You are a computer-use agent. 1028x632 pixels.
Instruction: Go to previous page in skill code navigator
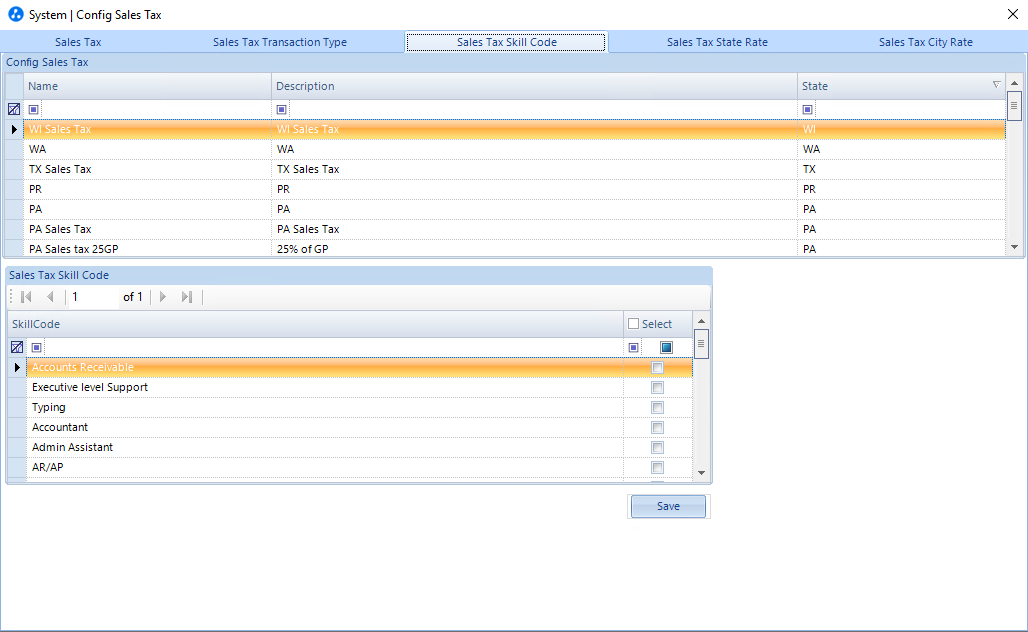50,297
